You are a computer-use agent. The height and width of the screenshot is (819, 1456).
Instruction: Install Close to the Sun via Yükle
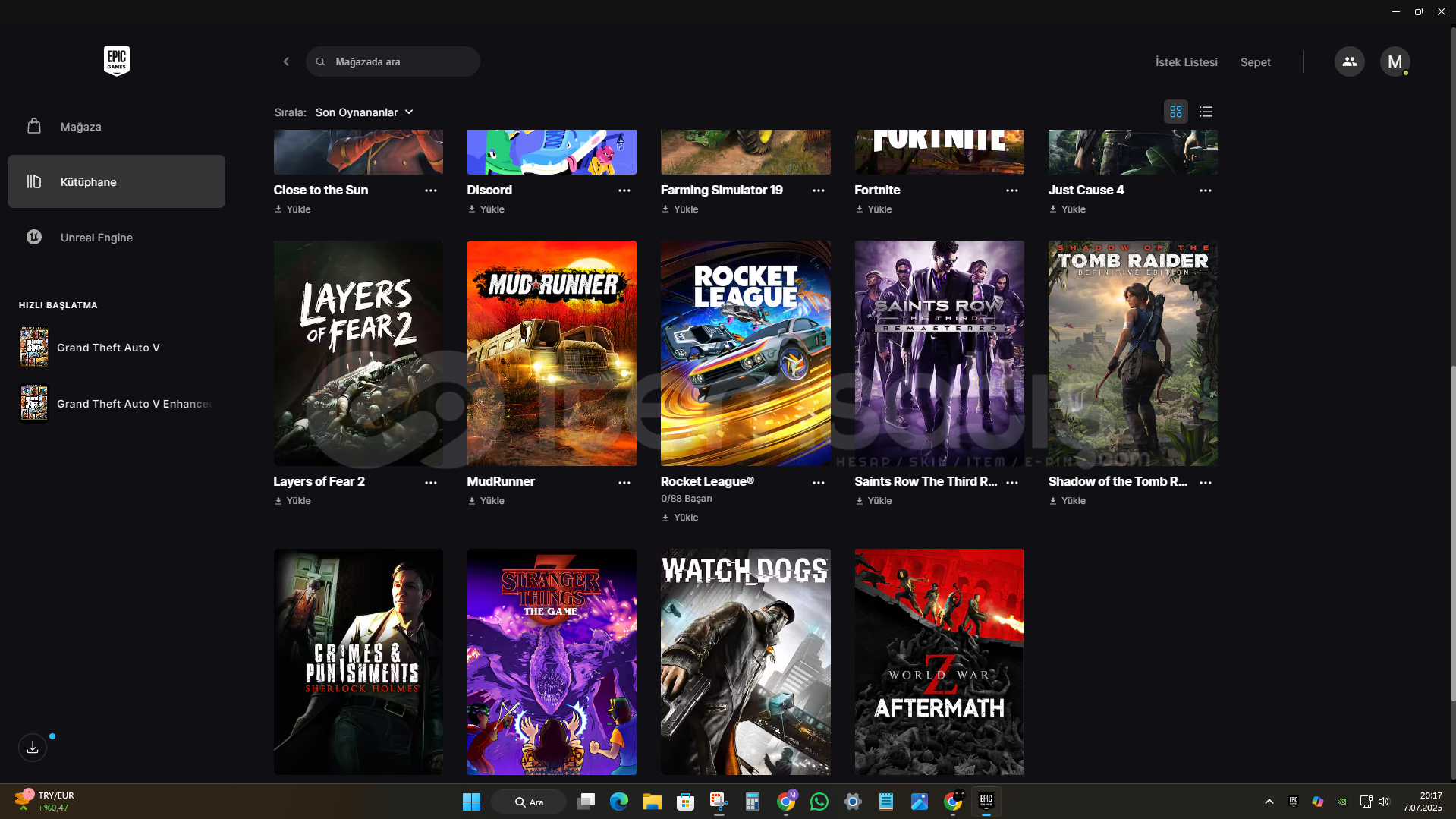(x=293, y=209)
